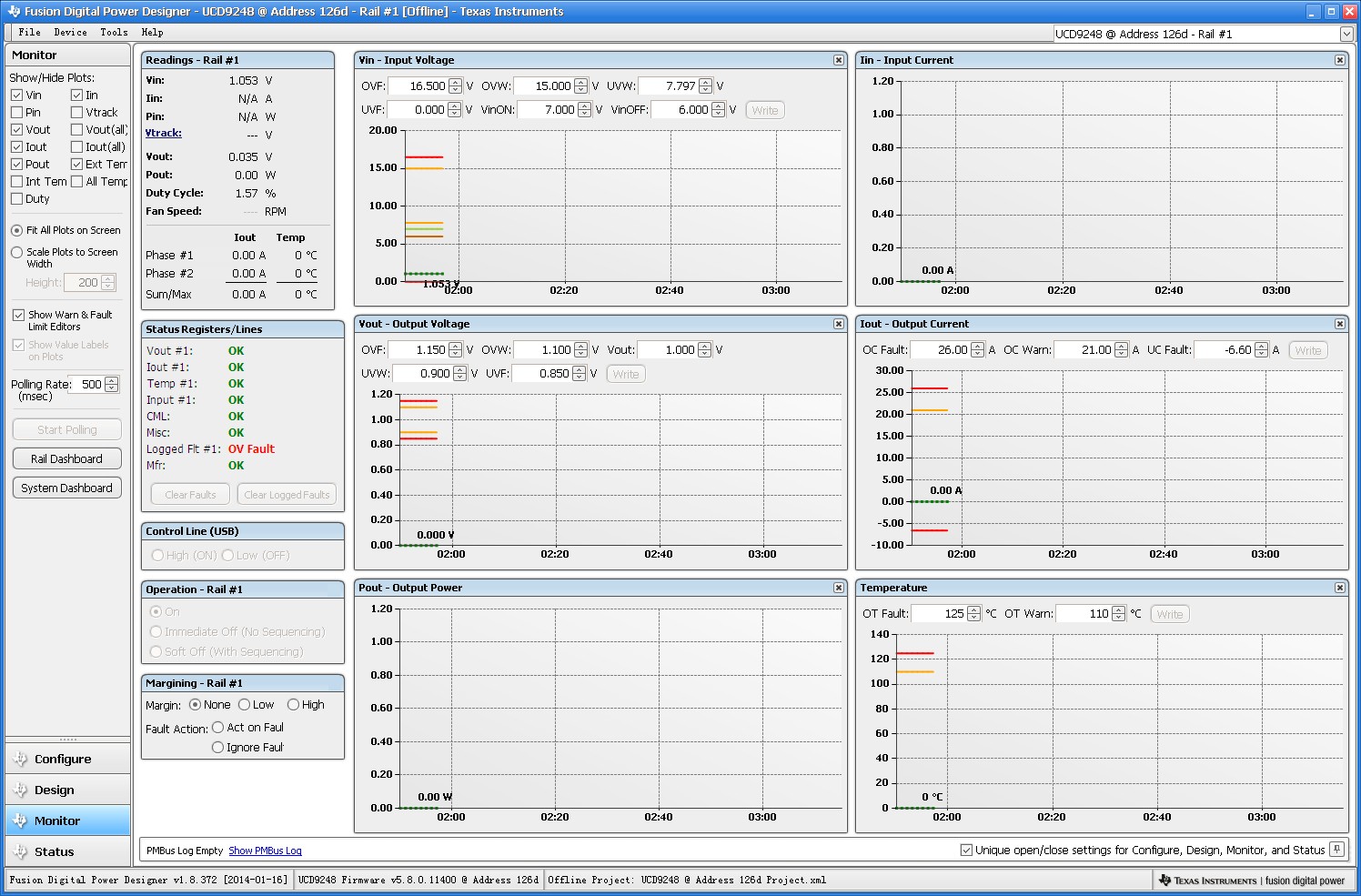Click the VinON value stepper arrows
The image size is (1361, 896).
click(x=584, y=109)
